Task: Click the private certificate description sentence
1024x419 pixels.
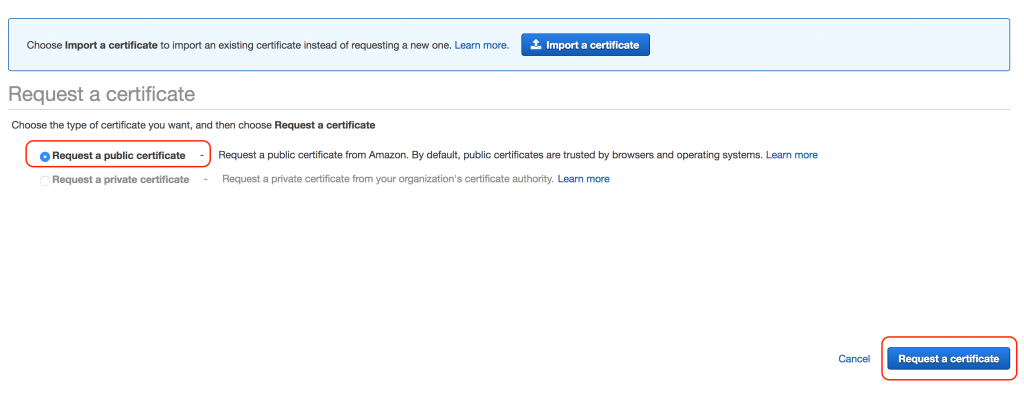Action: click(388, 179)
